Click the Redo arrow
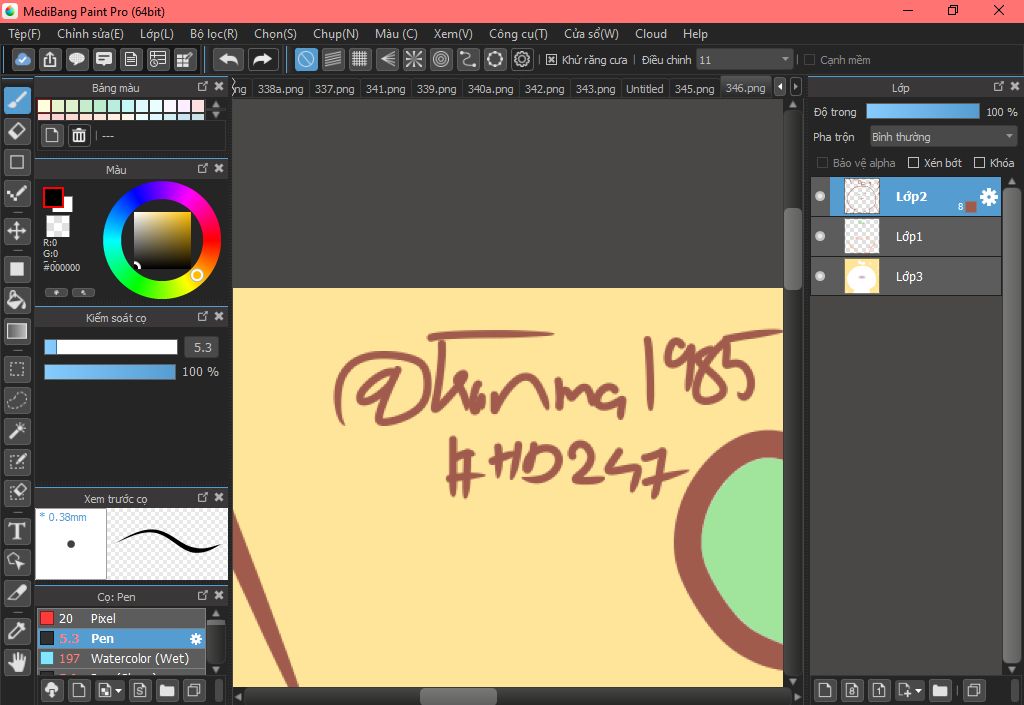This screenshot has height=705, width=1024. [x=263, y=59]
